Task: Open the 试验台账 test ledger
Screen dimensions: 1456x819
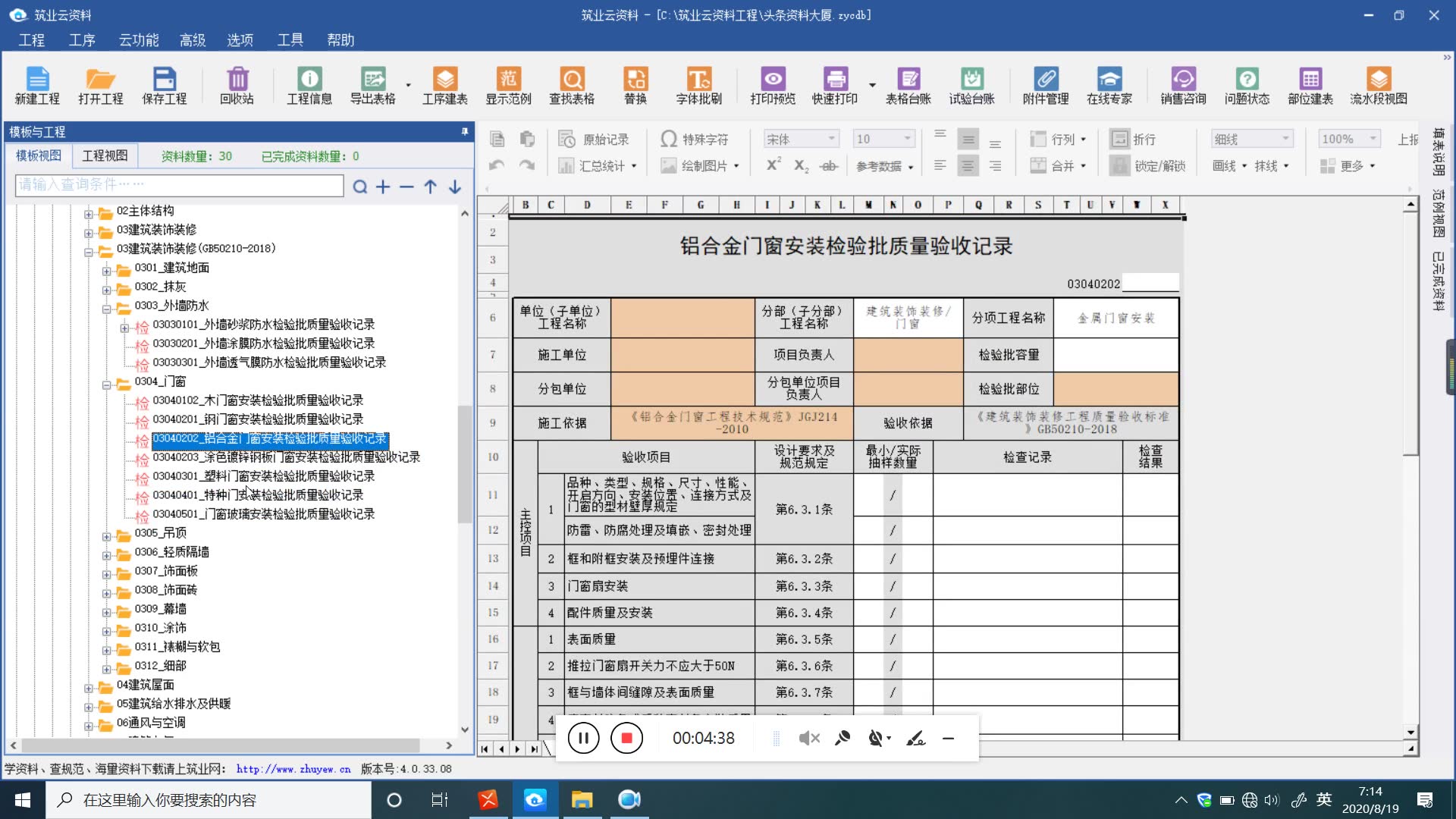Action: point(973,85)
